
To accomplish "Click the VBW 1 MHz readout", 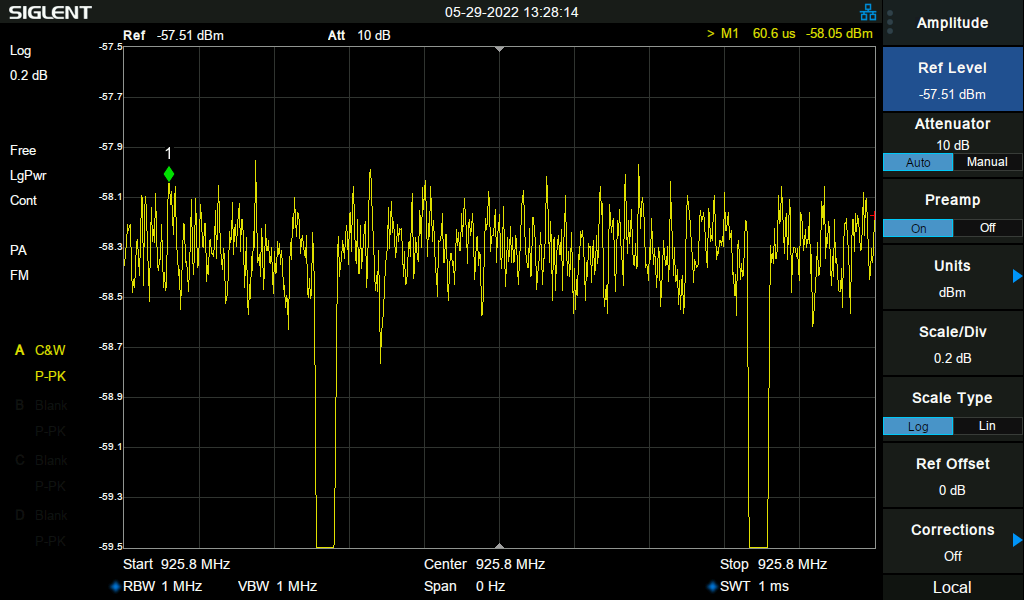I will [277, 586].
